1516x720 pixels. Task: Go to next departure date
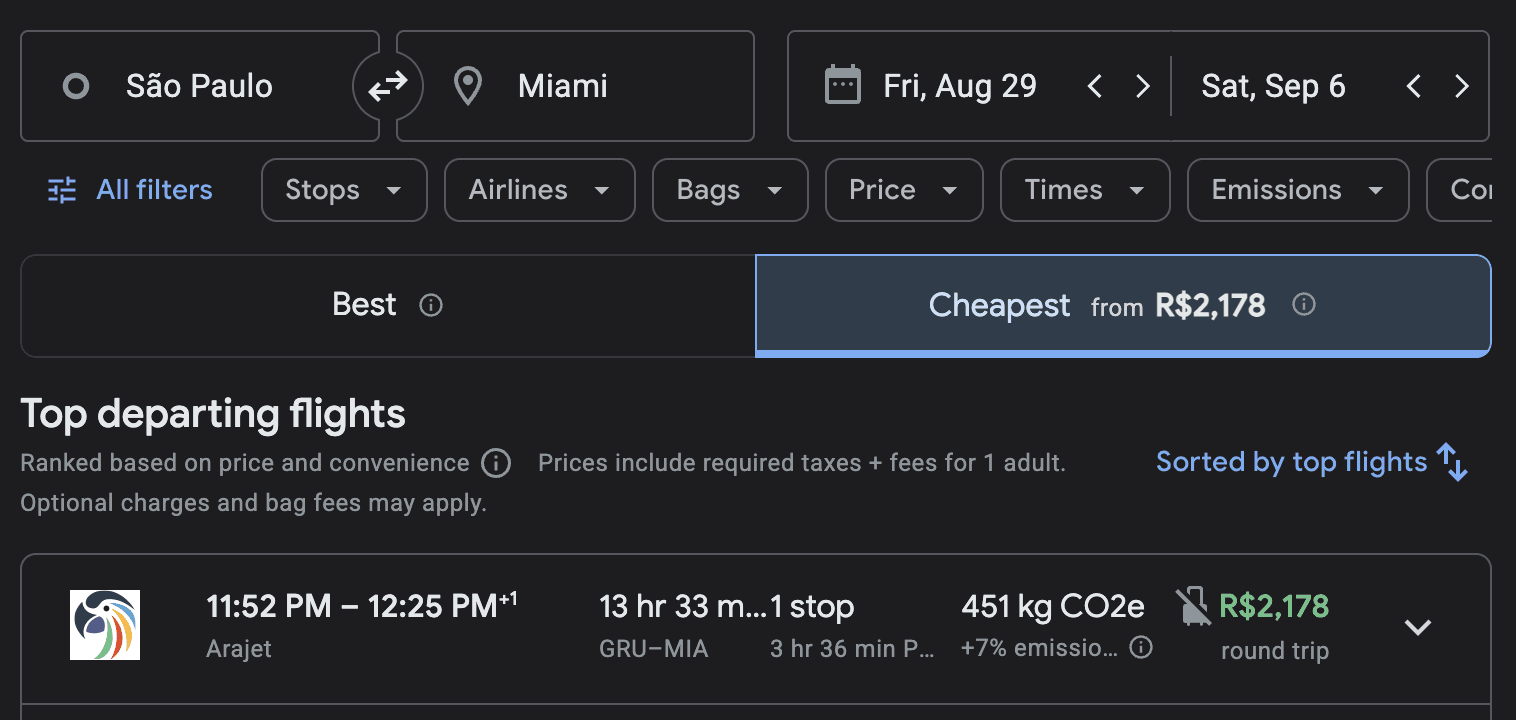(1143, 87)
